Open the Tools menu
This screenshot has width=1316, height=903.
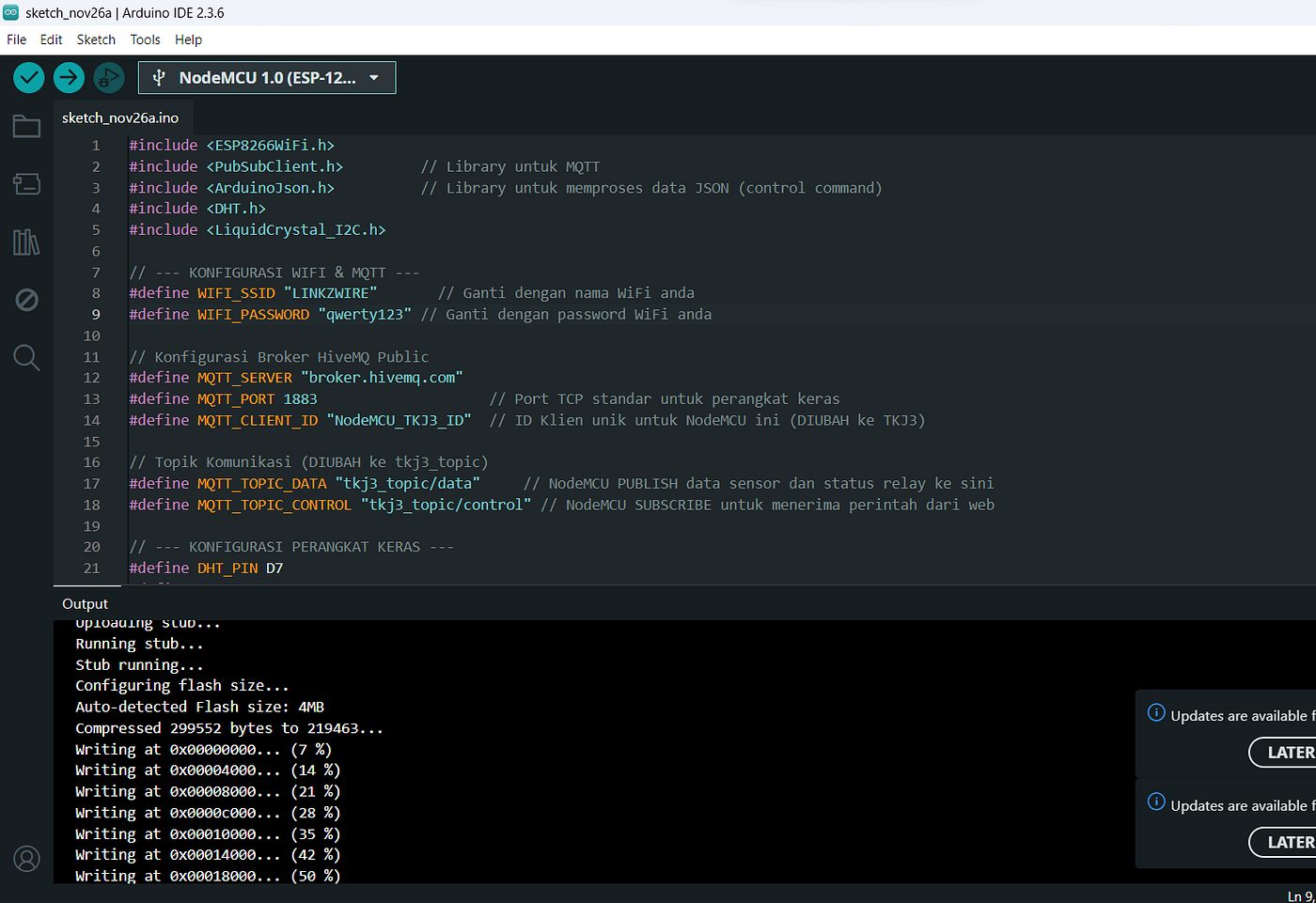pos(145,39)
